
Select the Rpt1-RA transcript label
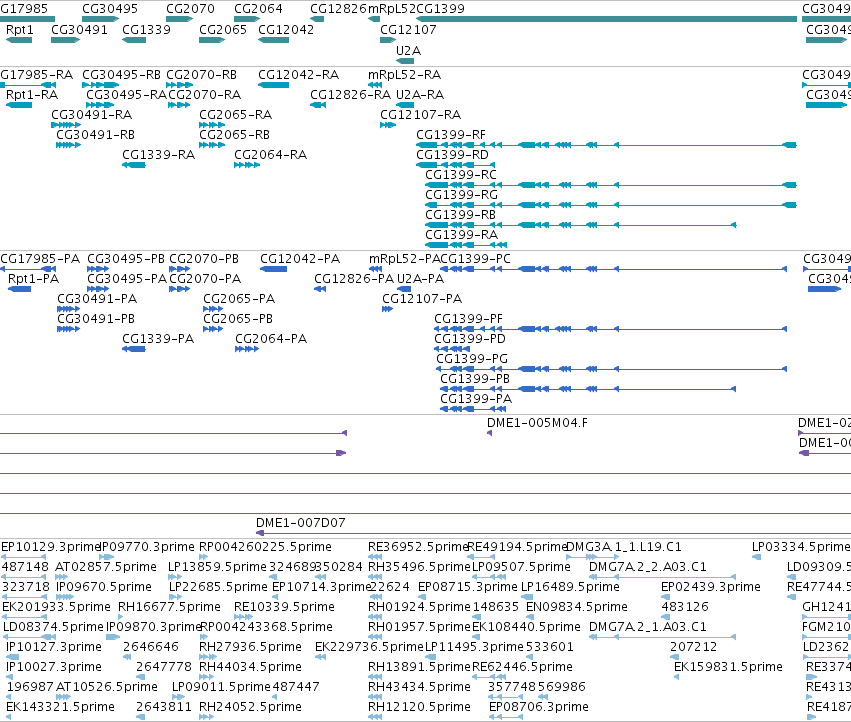click(32, 95)
